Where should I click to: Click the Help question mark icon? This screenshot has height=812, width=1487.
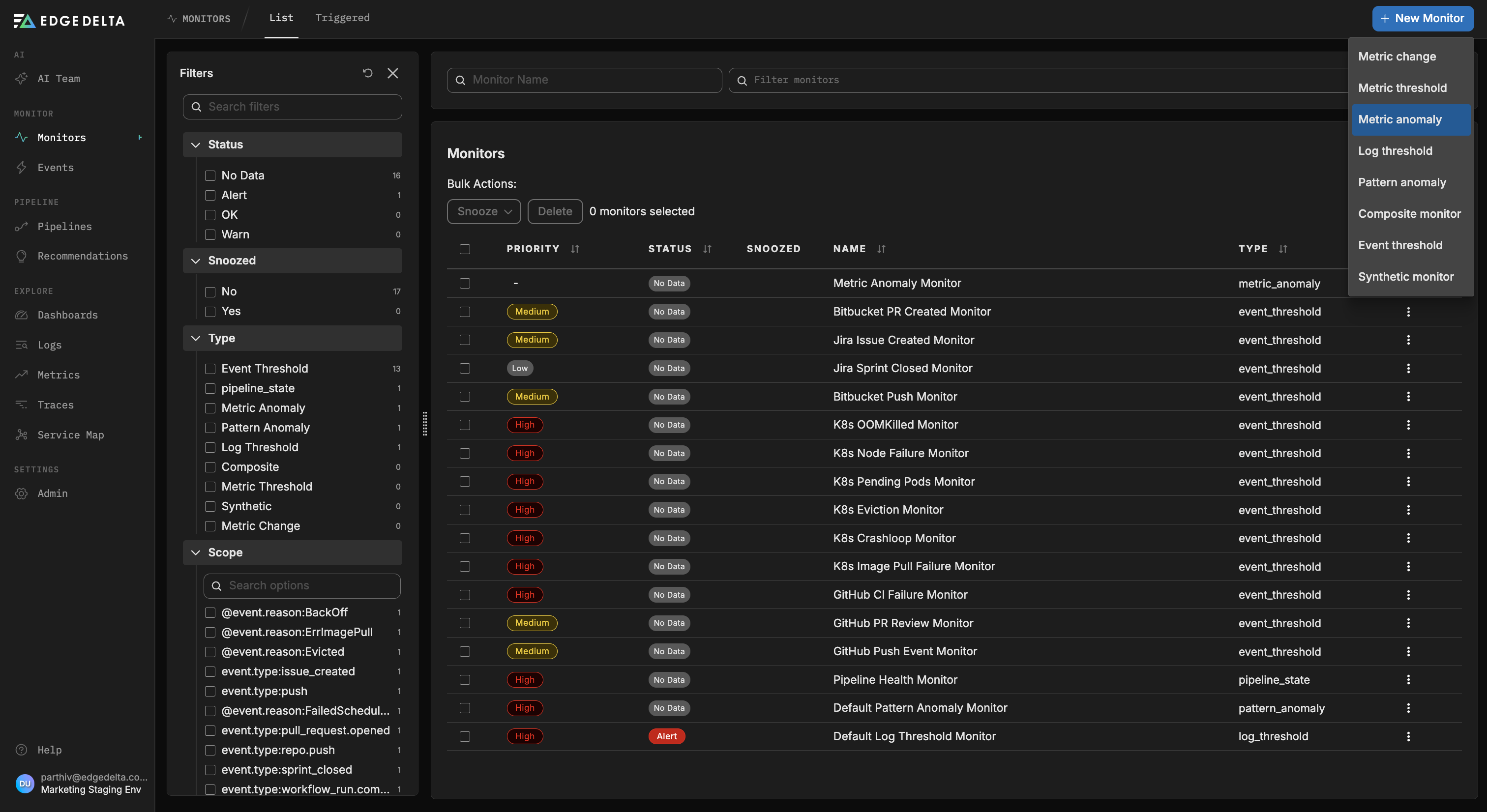pyautogui.click(x=21, y=750)
